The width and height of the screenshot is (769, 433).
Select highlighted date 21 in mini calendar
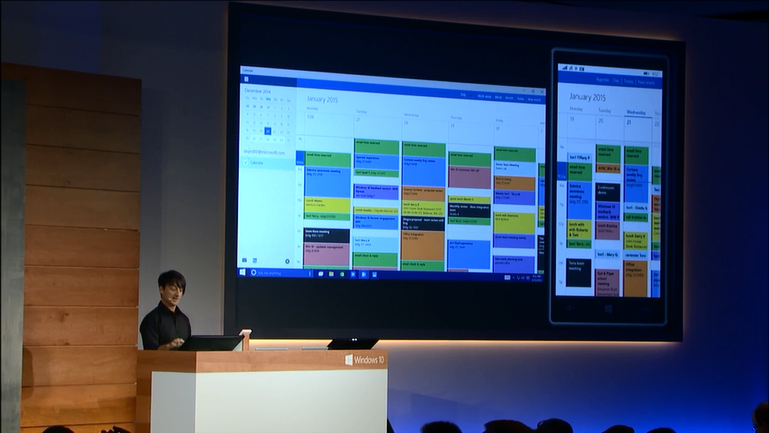coord(267,131)
